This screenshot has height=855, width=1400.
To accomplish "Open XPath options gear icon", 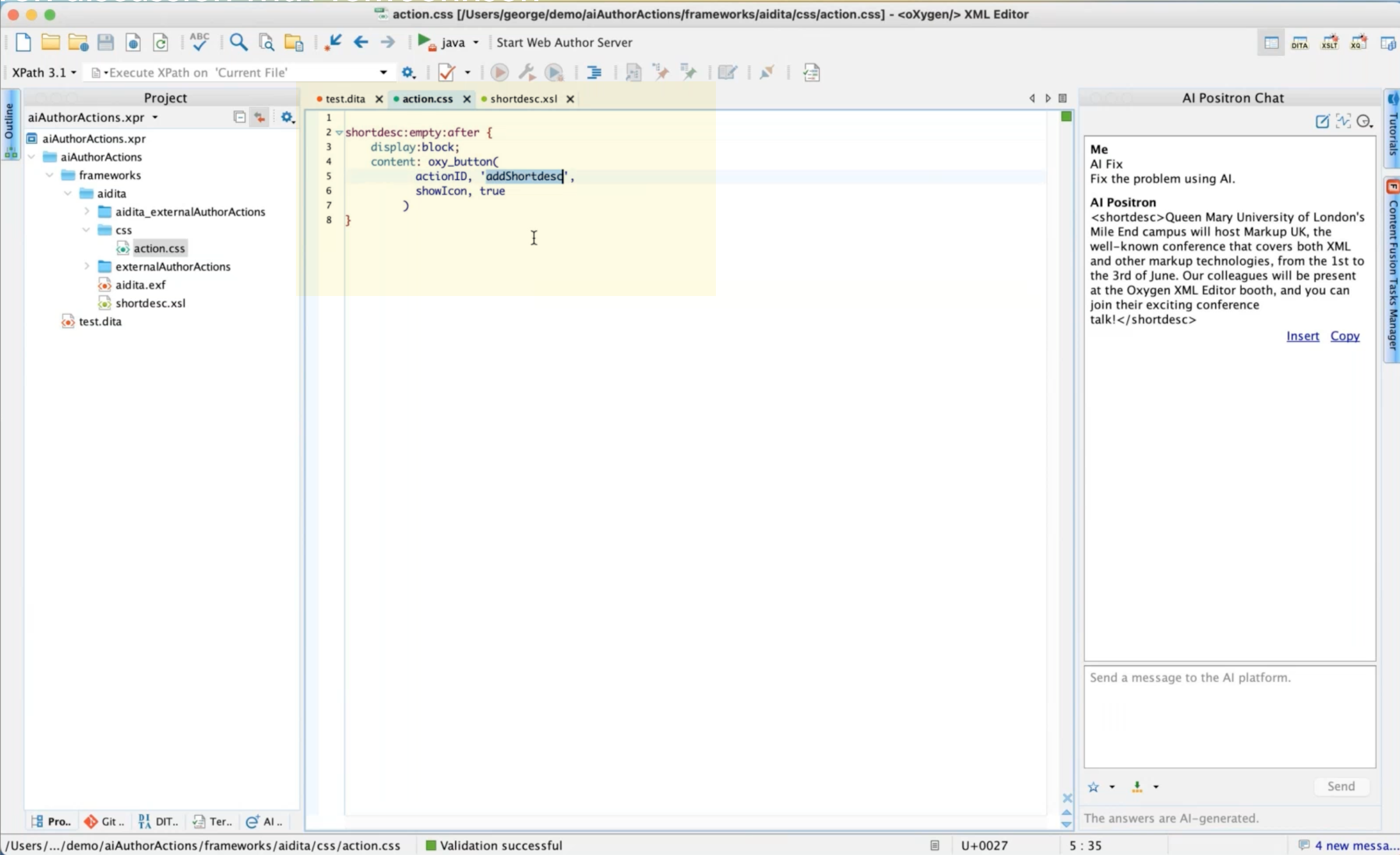I will pyautogui.click(x=408, y=73).
